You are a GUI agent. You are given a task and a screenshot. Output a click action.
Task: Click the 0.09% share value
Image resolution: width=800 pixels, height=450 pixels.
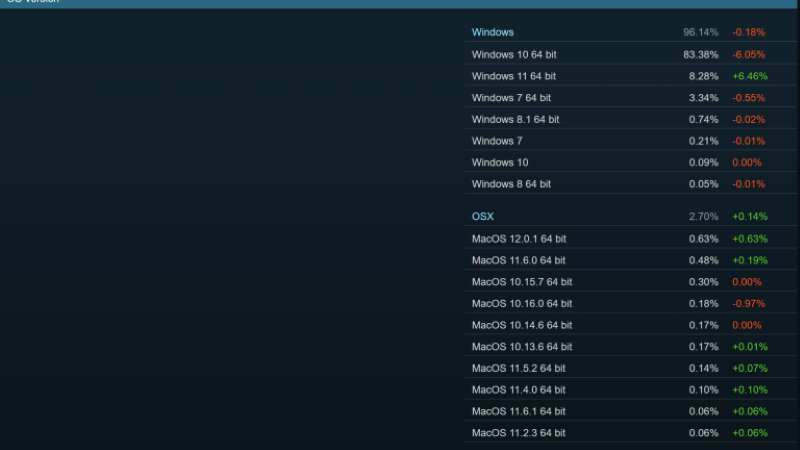[x=704, y=163]
